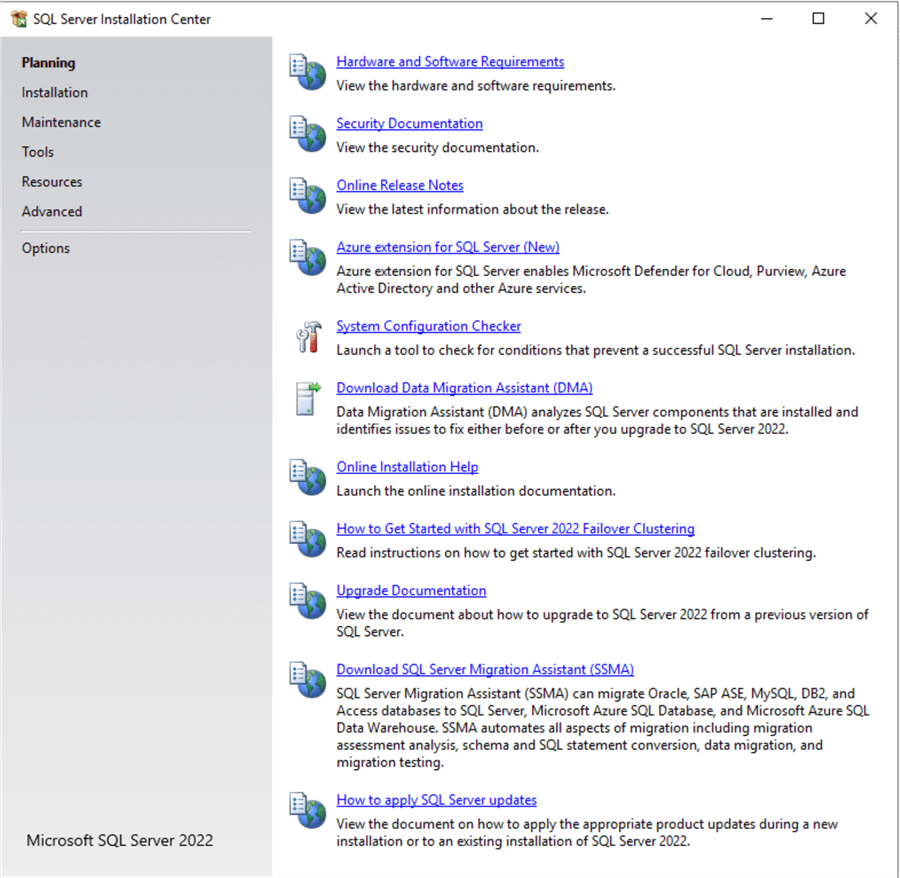This screenshot has height=878, width=900.
Task: Open the Azure extension for SQL Server link
Action: (448, 246)
